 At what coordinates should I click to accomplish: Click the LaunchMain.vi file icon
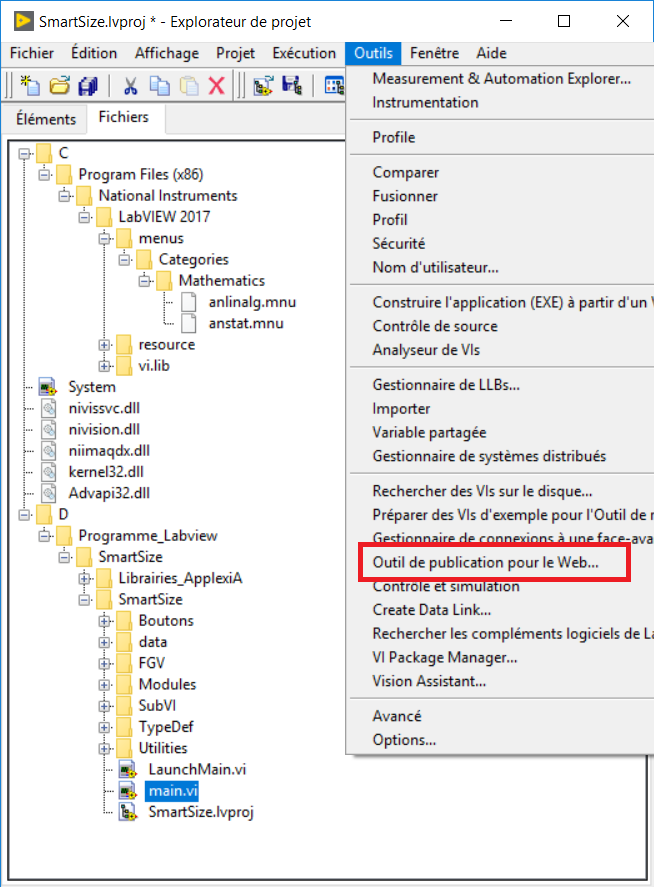128,769
